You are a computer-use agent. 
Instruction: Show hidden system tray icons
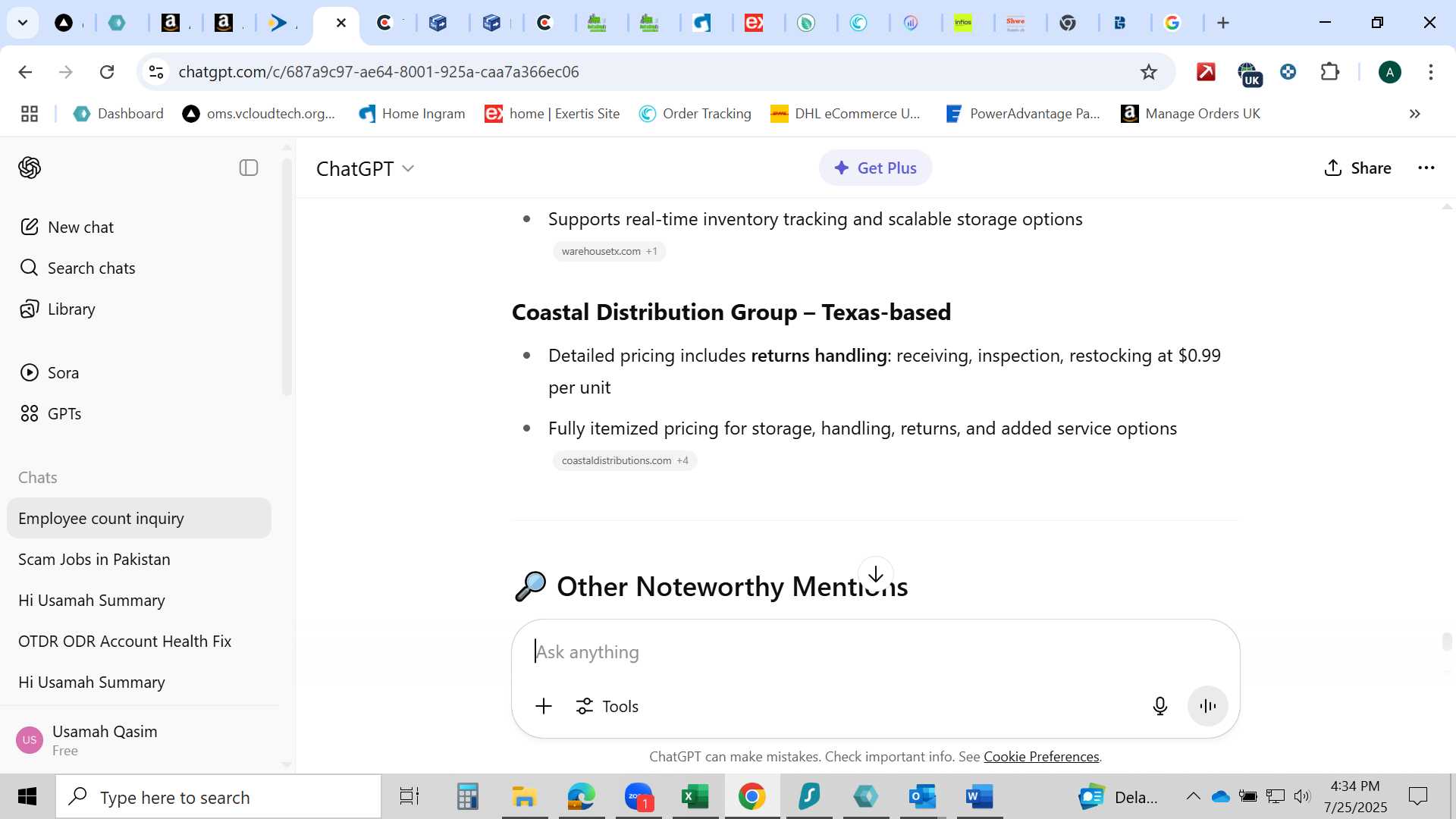[x=1193, y=796]
